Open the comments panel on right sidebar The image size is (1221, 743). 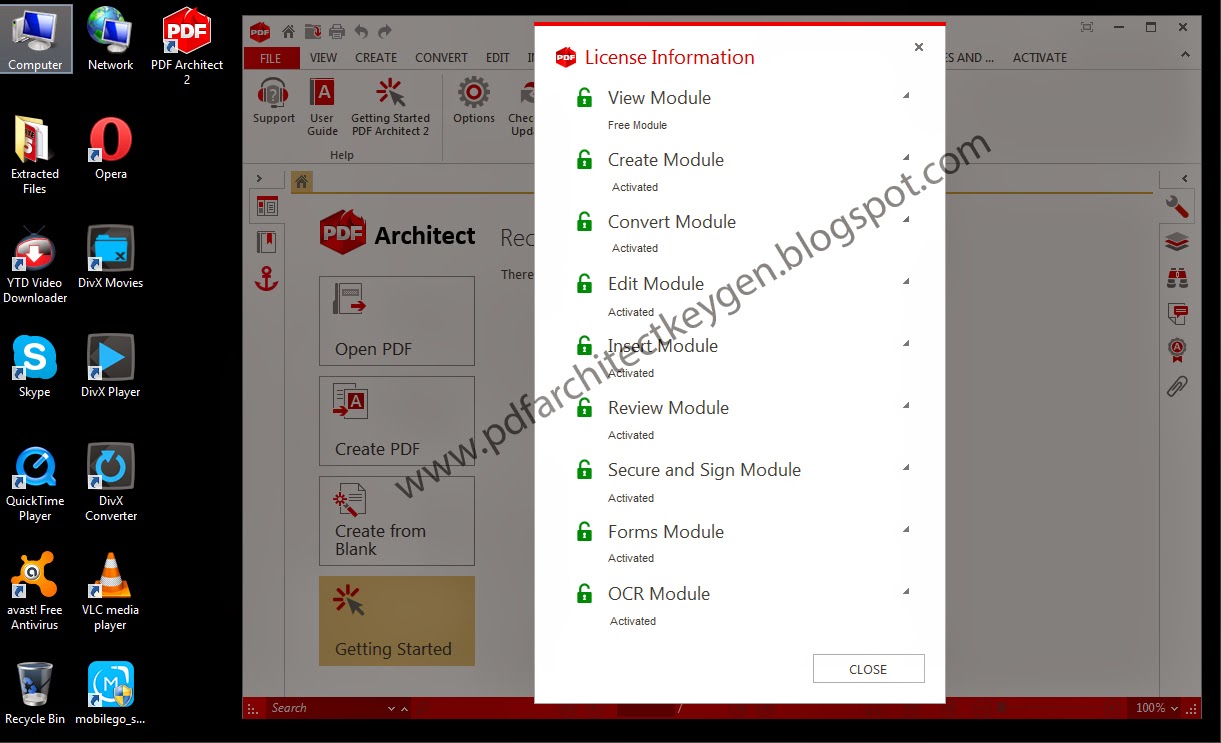[x=1177, y=314]
